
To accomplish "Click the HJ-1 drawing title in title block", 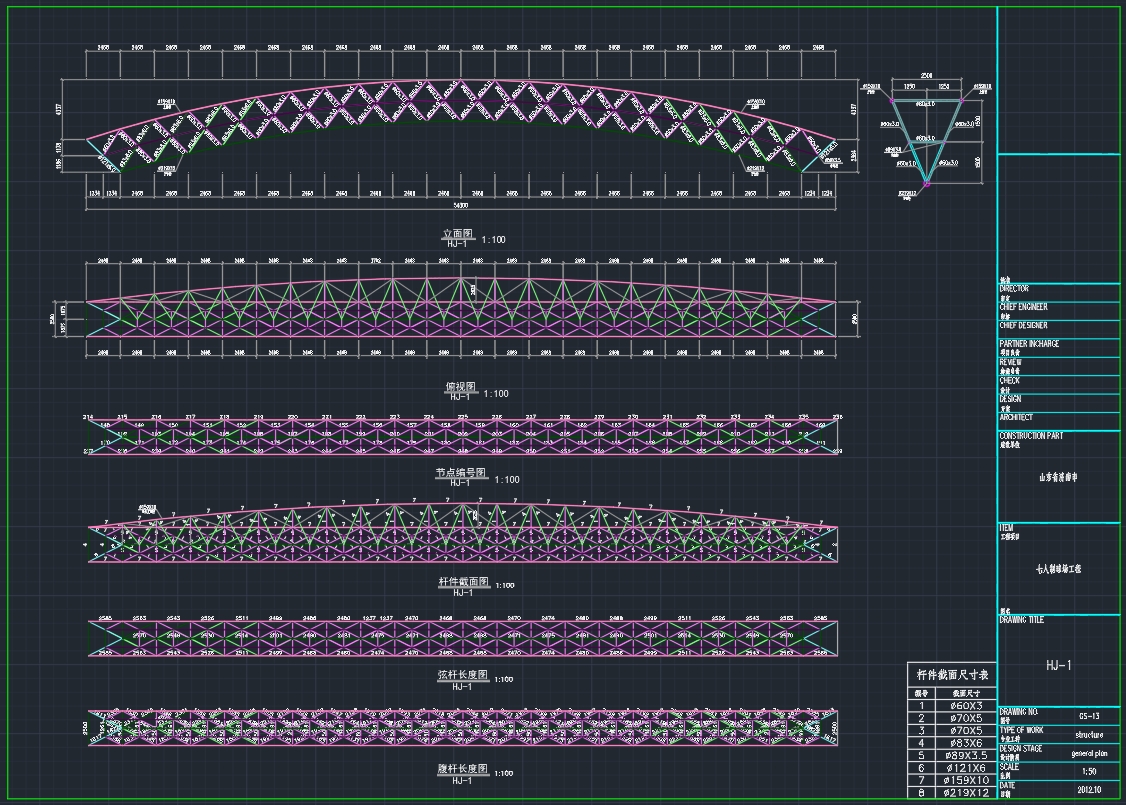I will [x=1058, y=665].
